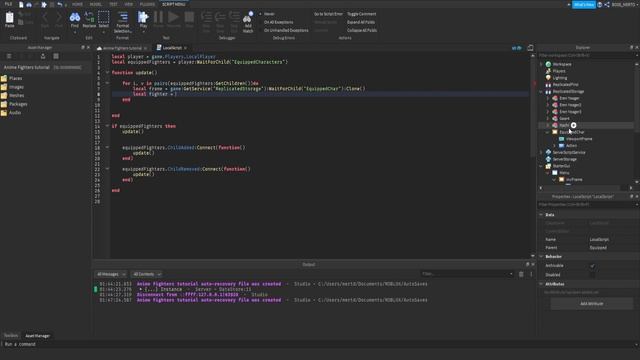Click the Add Attribute button
This screenshot has height=360, width=640.
[x=591, y=304]
